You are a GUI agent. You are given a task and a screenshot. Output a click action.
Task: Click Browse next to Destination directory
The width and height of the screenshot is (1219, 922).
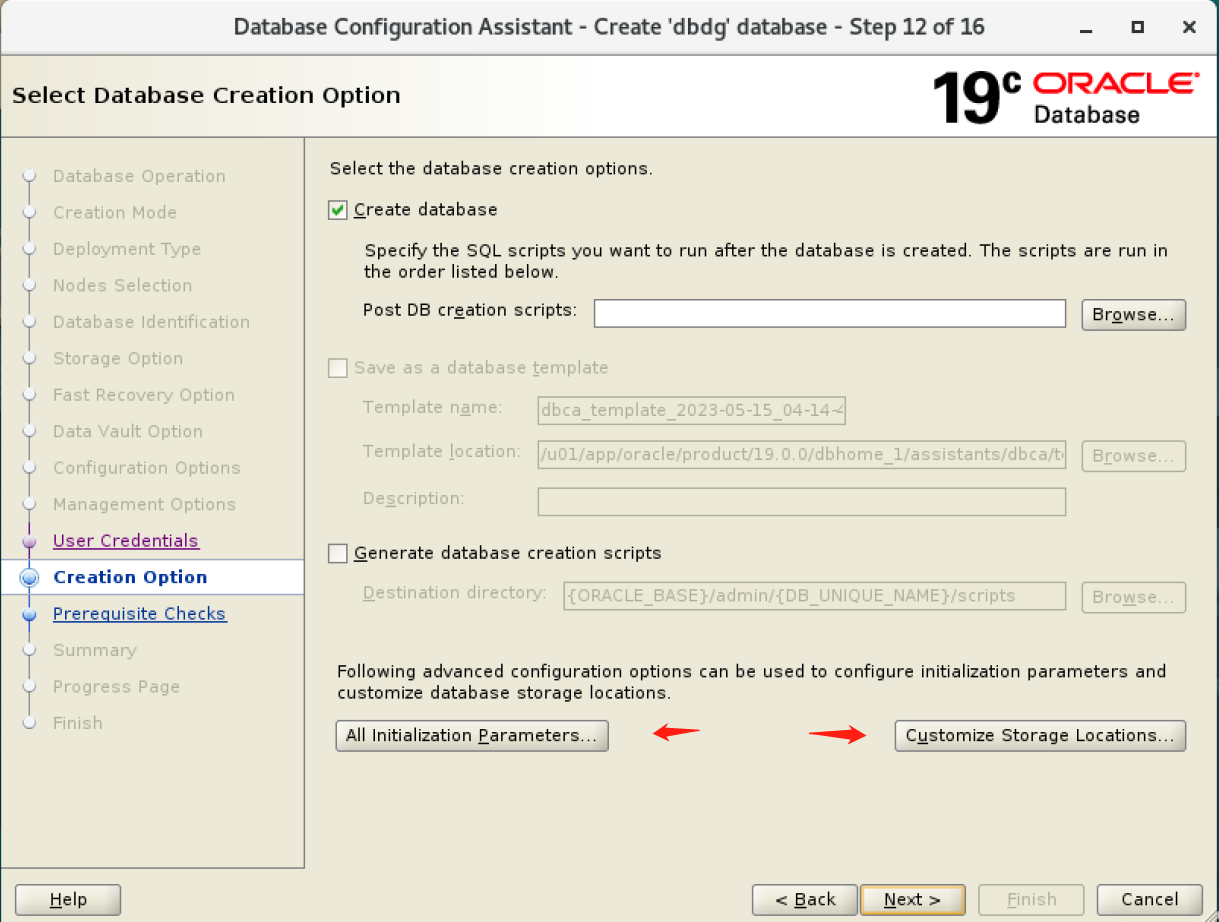(x=1133, y=598)
